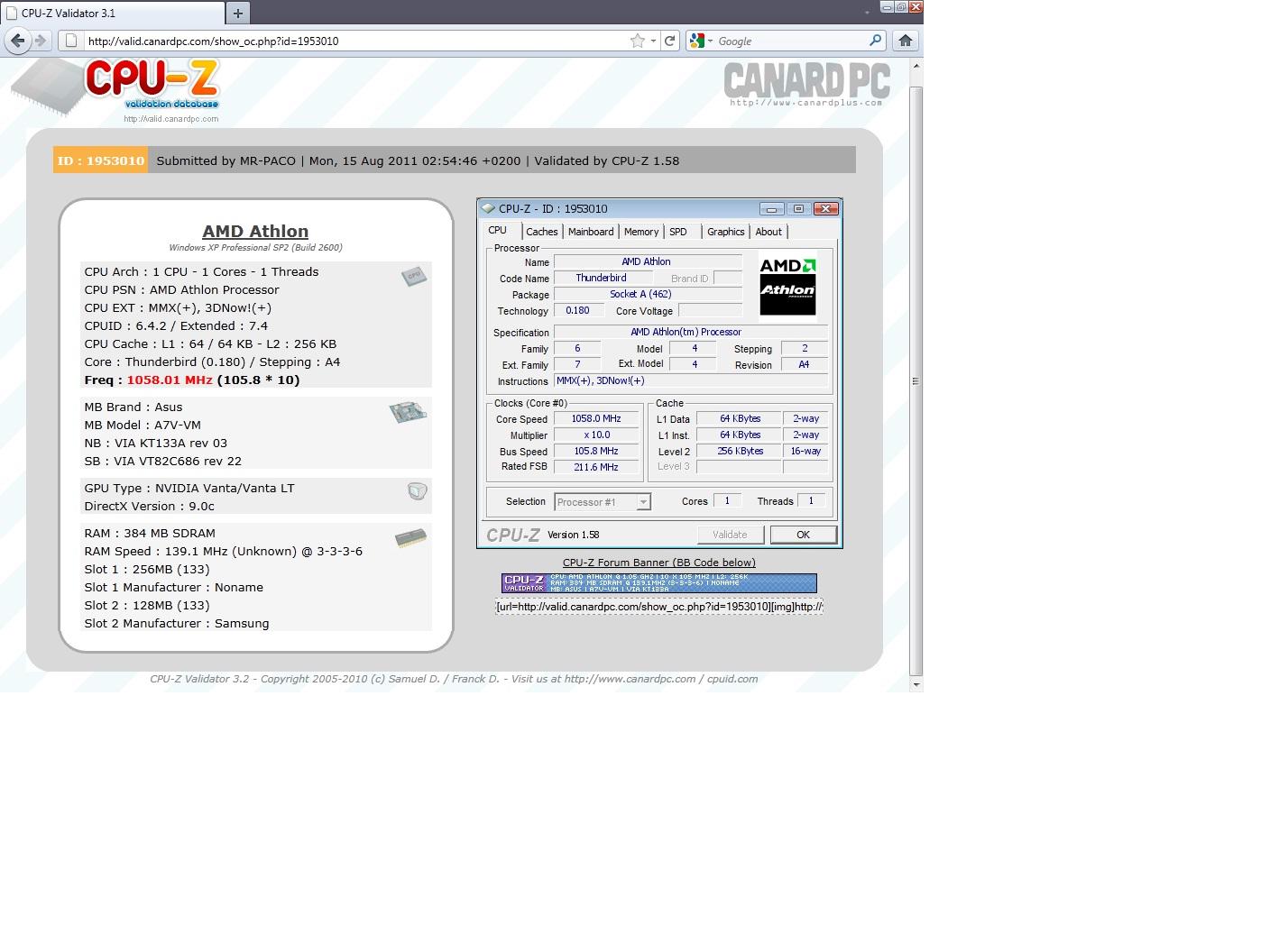
Task: Switch to the Graphics tab
Action: point(726,232)
